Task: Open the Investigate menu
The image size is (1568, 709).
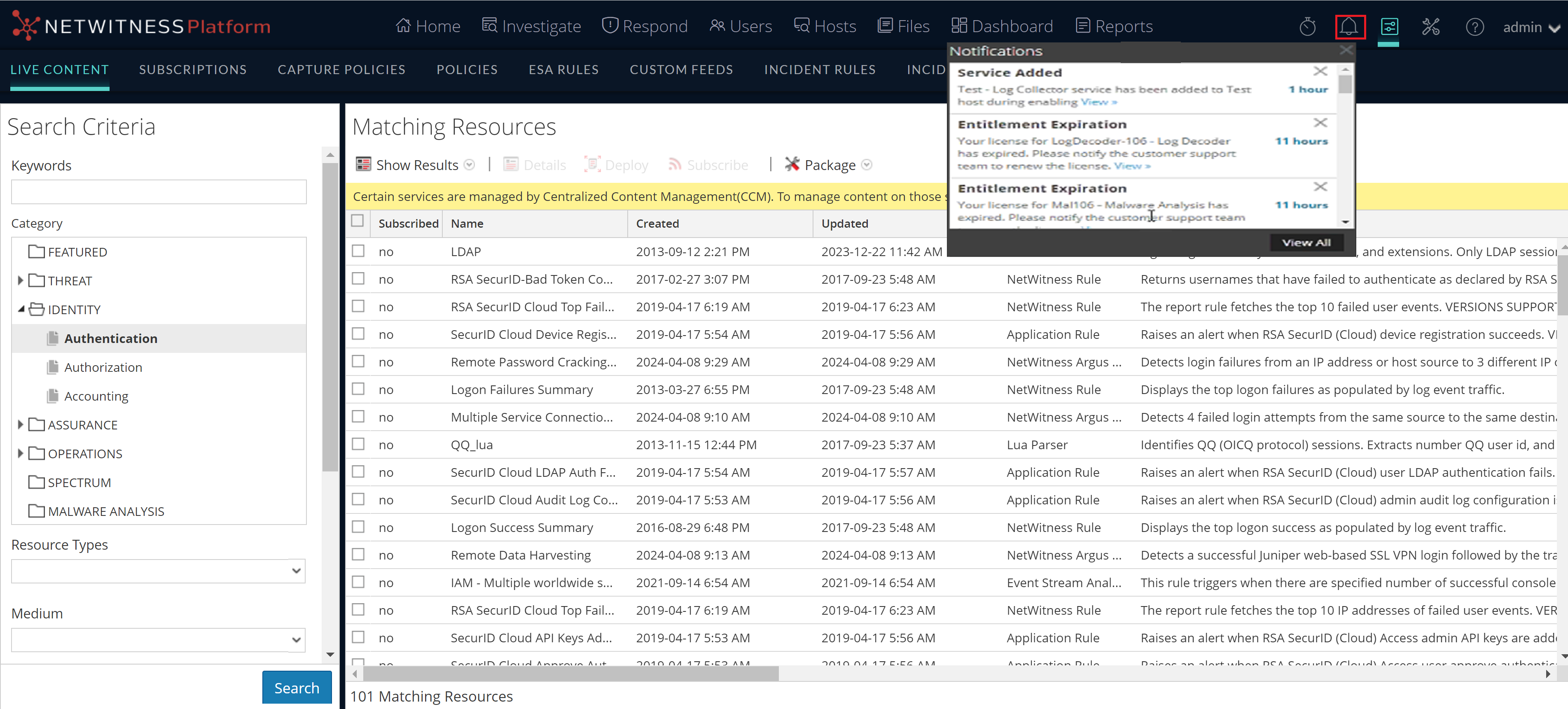Action: tap(531, 27)
